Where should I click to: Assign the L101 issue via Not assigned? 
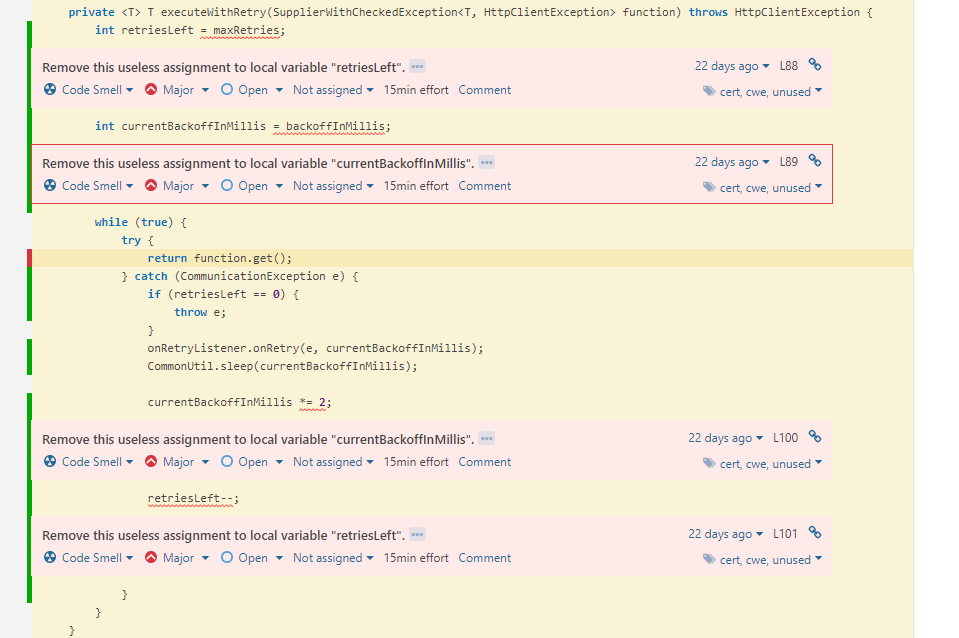(333, 558)
